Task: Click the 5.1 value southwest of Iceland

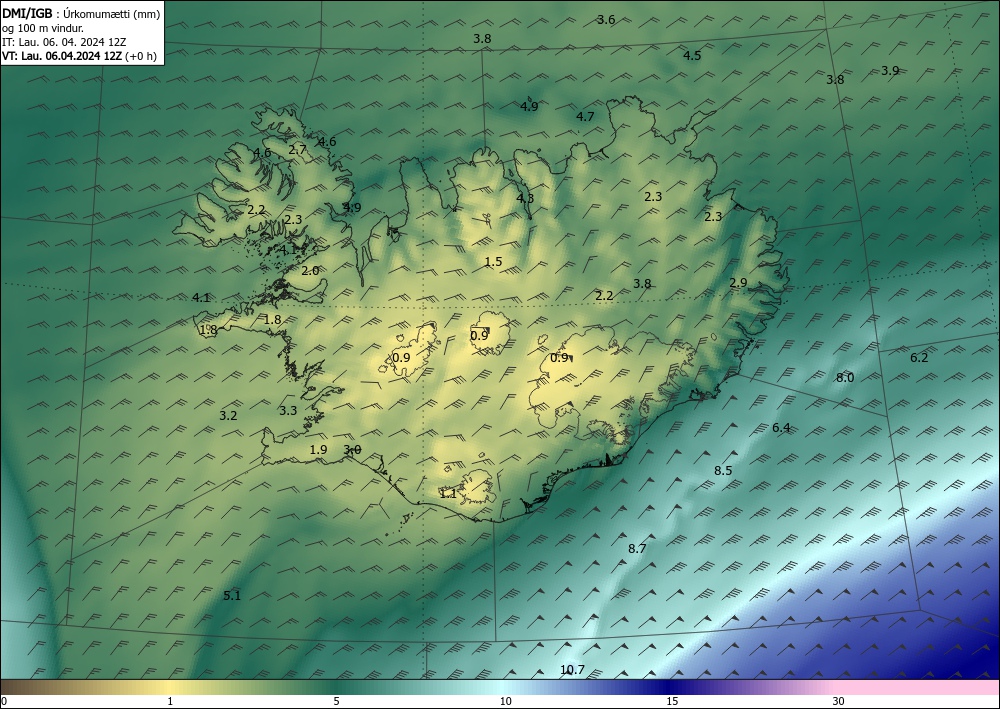Action: 232,596
